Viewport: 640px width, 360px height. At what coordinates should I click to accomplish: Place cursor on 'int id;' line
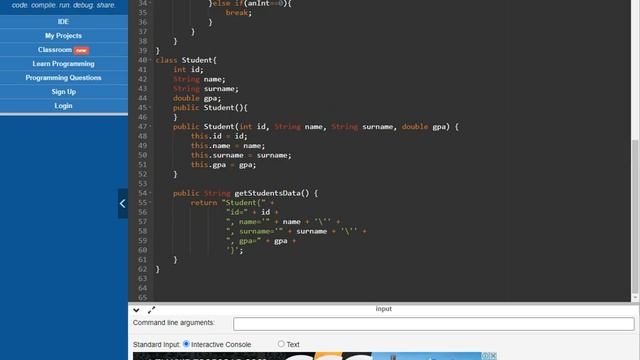(188, 69)
